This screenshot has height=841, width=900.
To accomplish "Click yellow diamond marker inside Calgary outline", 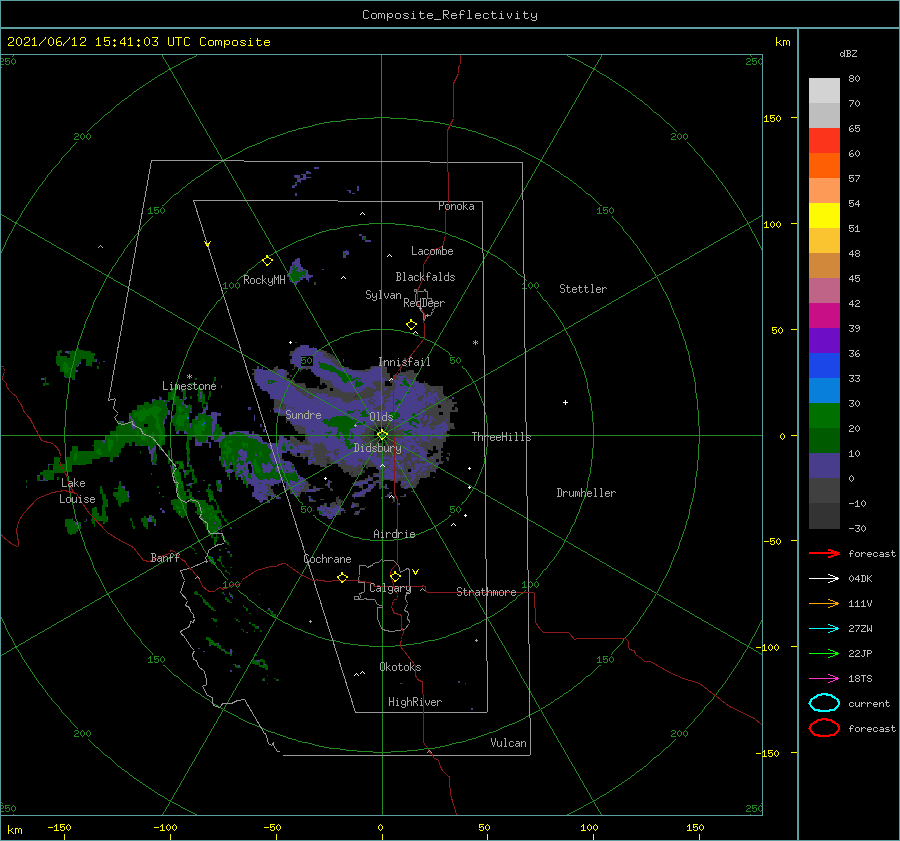I will (395, 576).
